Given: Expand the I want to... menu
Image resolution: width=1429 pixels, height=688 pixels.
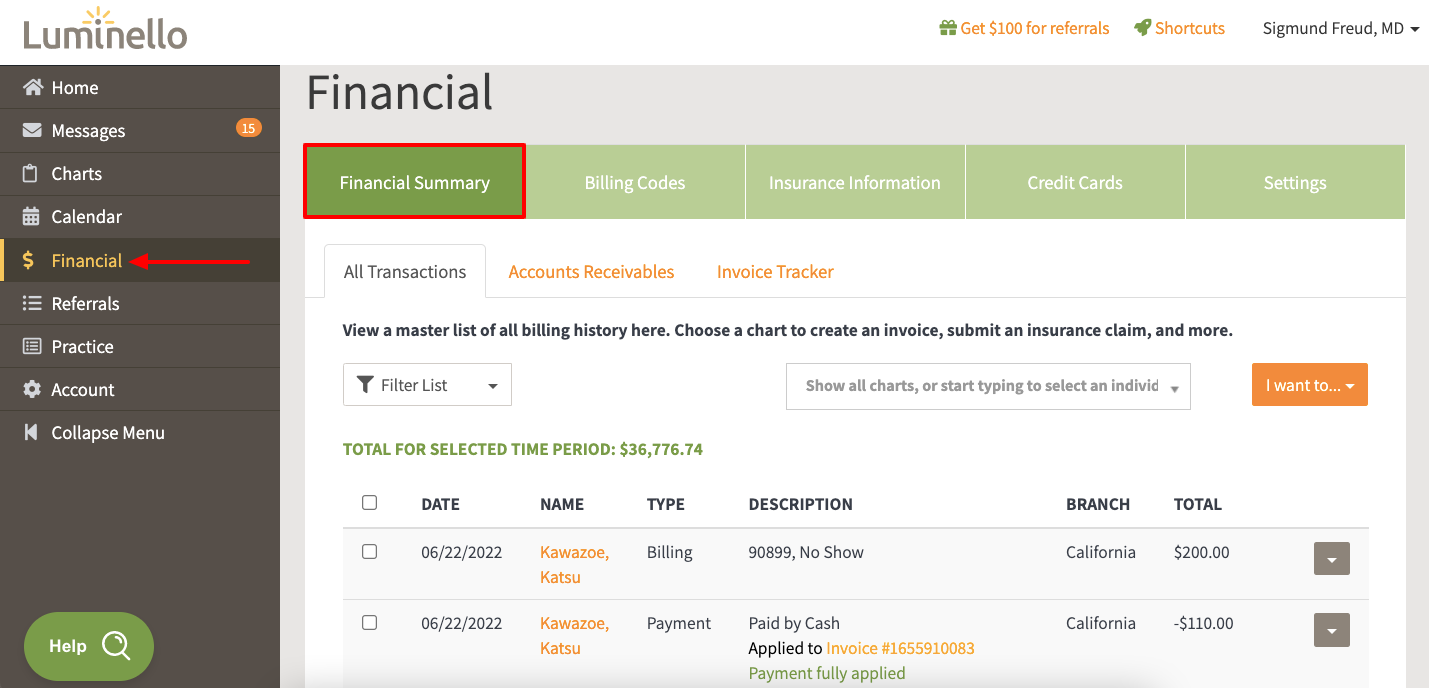Looking at the screenshot, I should (1310, 385).
